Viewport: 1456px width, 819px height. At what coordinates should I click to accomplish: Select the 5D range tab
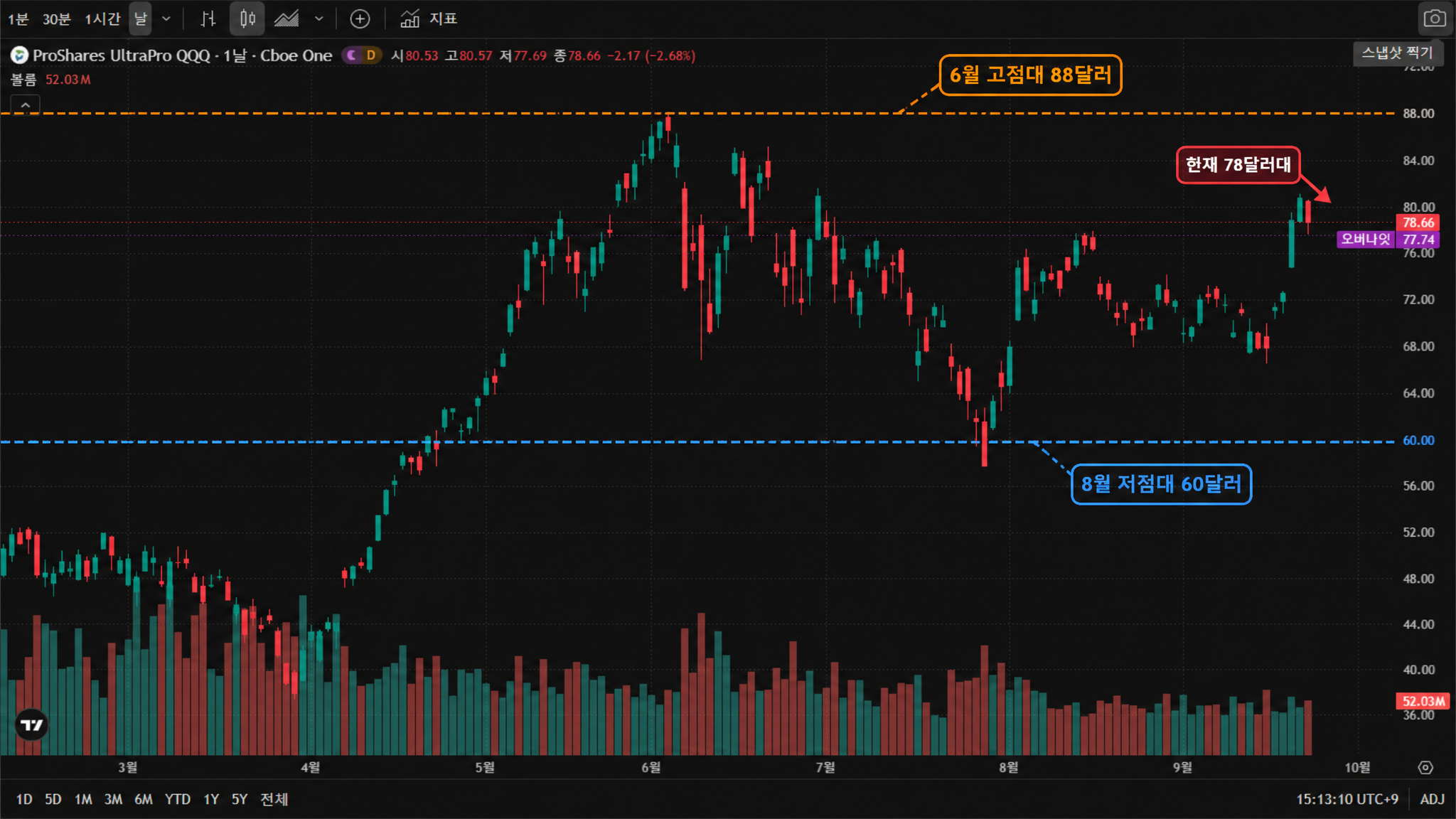click(x=53, y=799)
